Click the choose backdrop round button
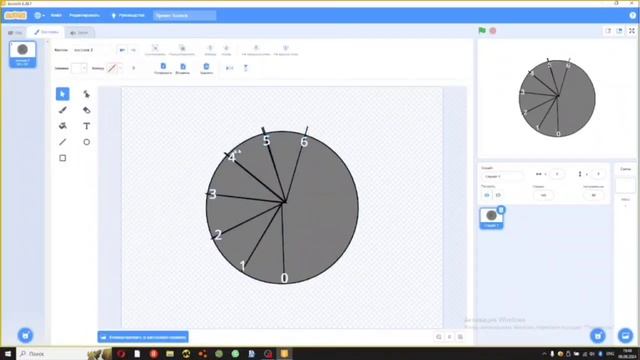The width and height of the screenshot is (640, 360). (x=625, y=336)
